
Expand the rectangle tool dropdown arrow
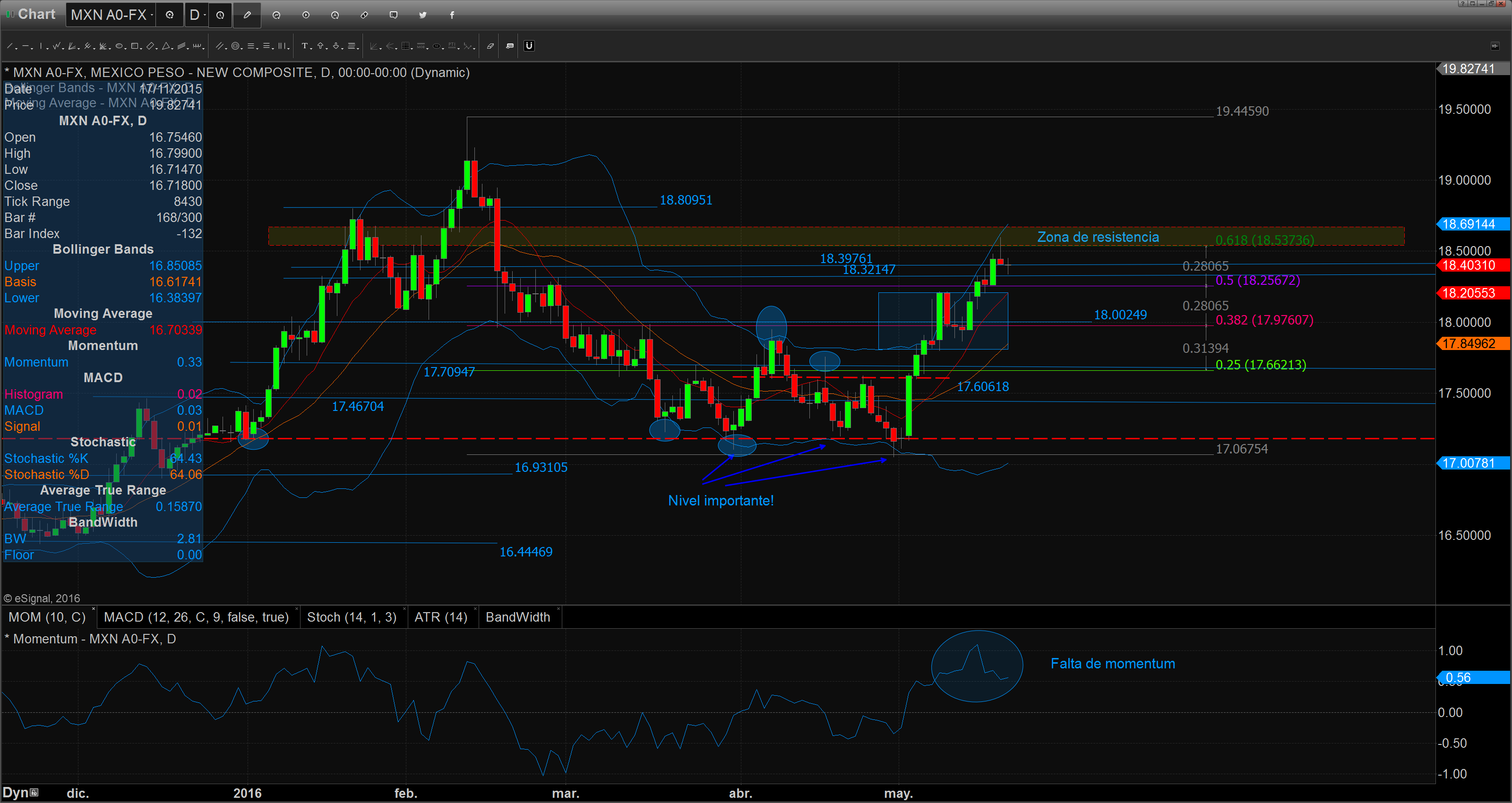click(x=141, y=49)
